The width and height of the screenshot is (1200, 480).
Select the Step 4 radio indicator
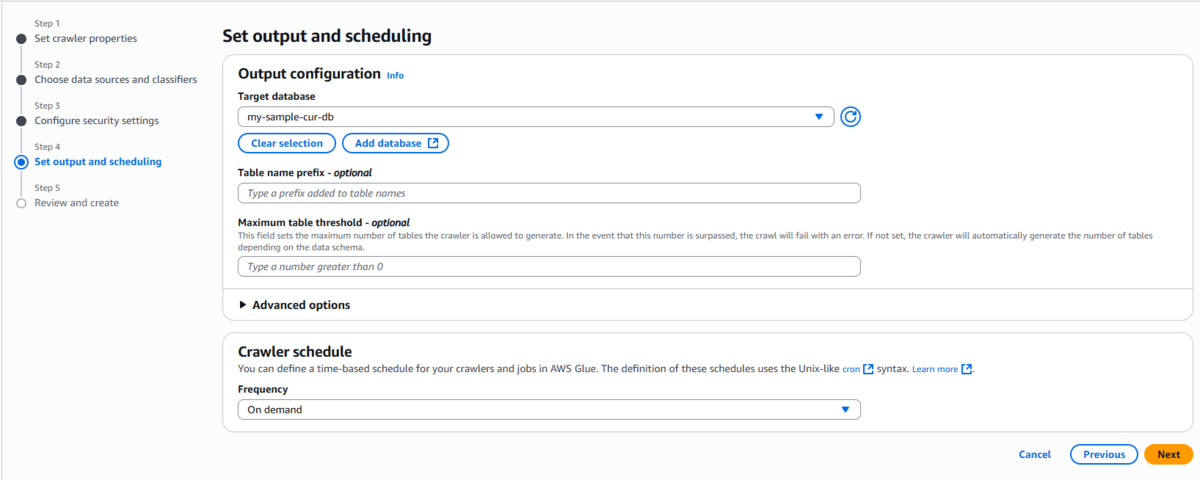[21, 162]
